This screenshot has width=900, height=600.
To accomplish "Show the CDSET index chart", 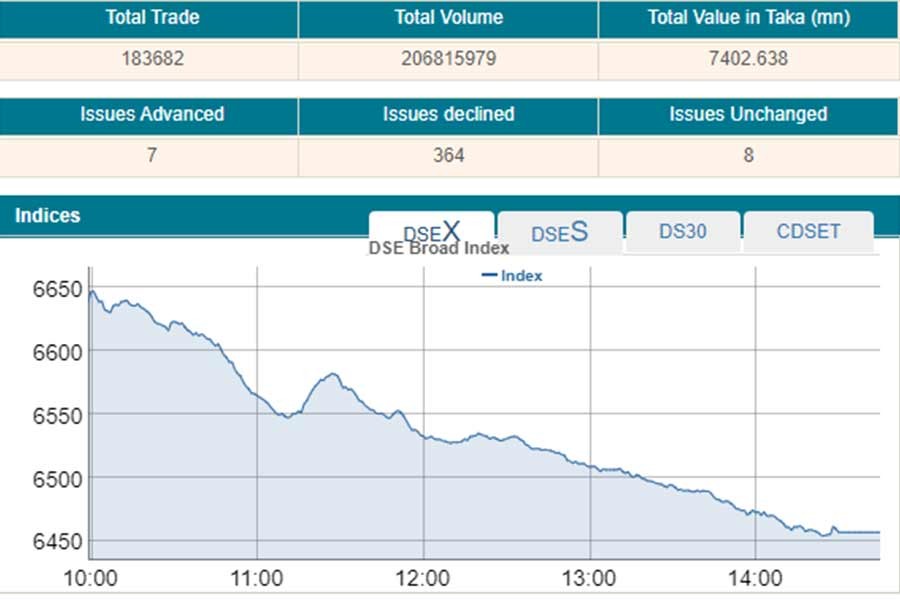I will click(808, 231).
